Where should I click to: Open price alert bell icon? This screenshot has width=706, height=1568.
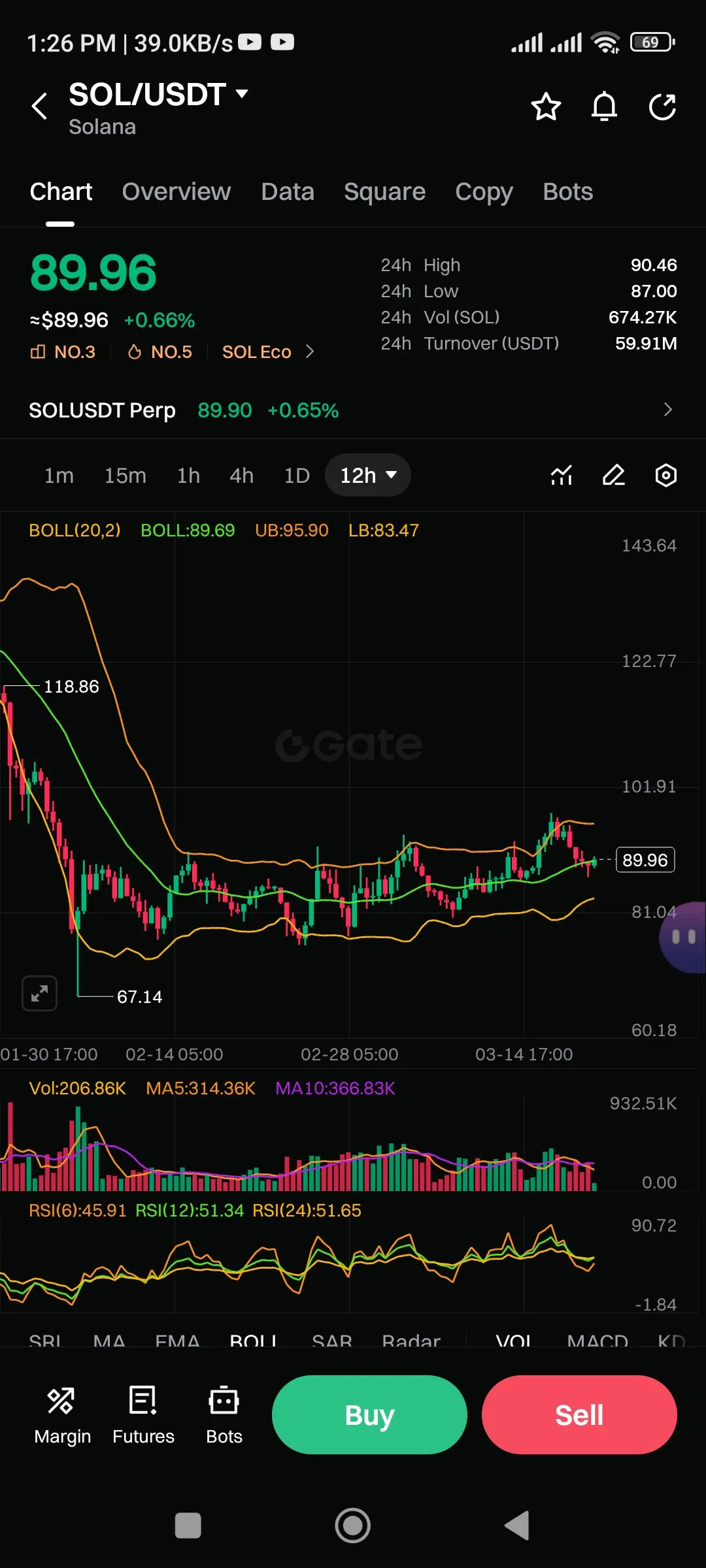pyautogui.click(x=604, y=106)
